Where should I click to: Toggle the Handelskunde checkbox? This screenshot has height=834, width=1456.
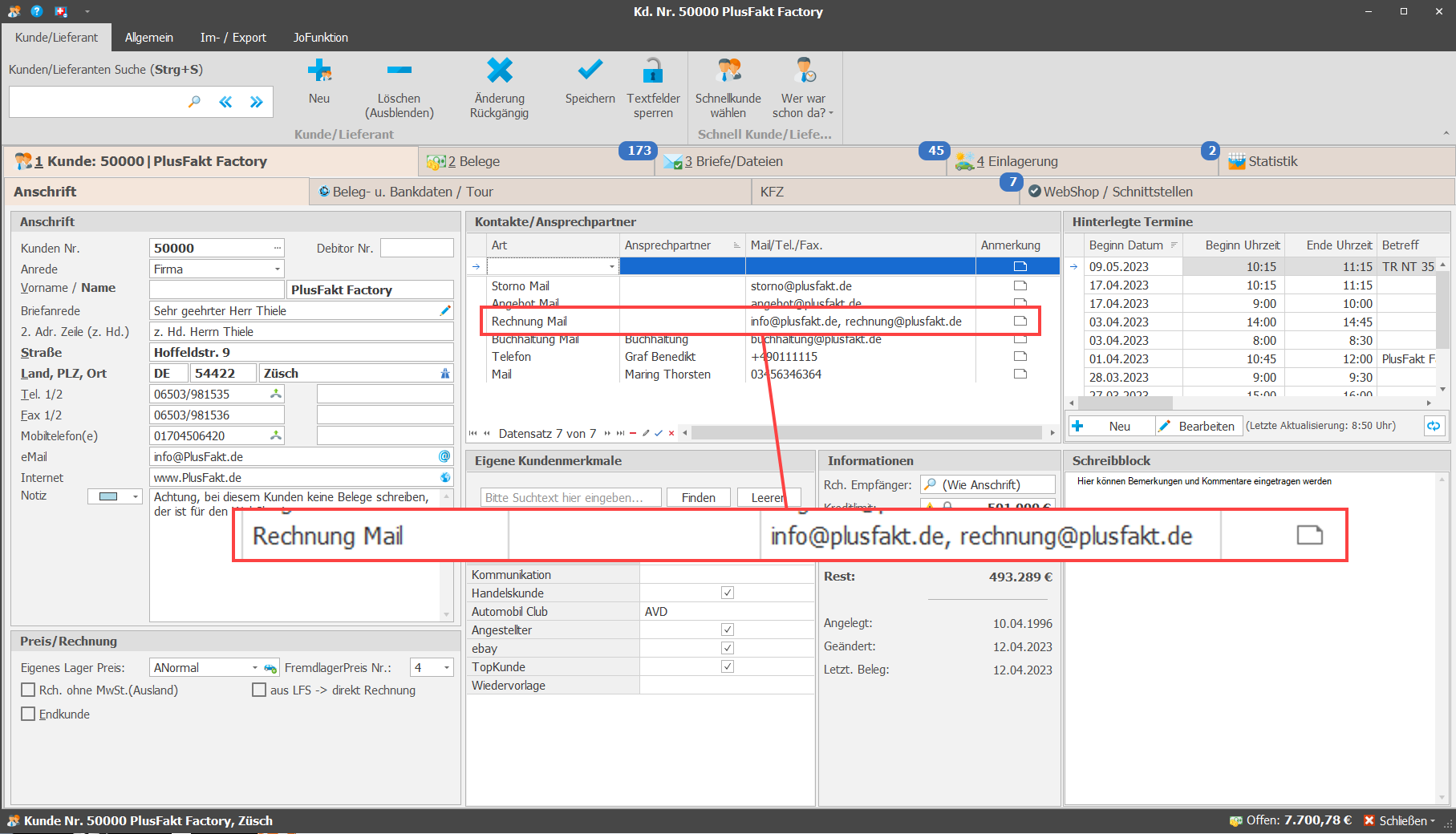pos(728,593)
